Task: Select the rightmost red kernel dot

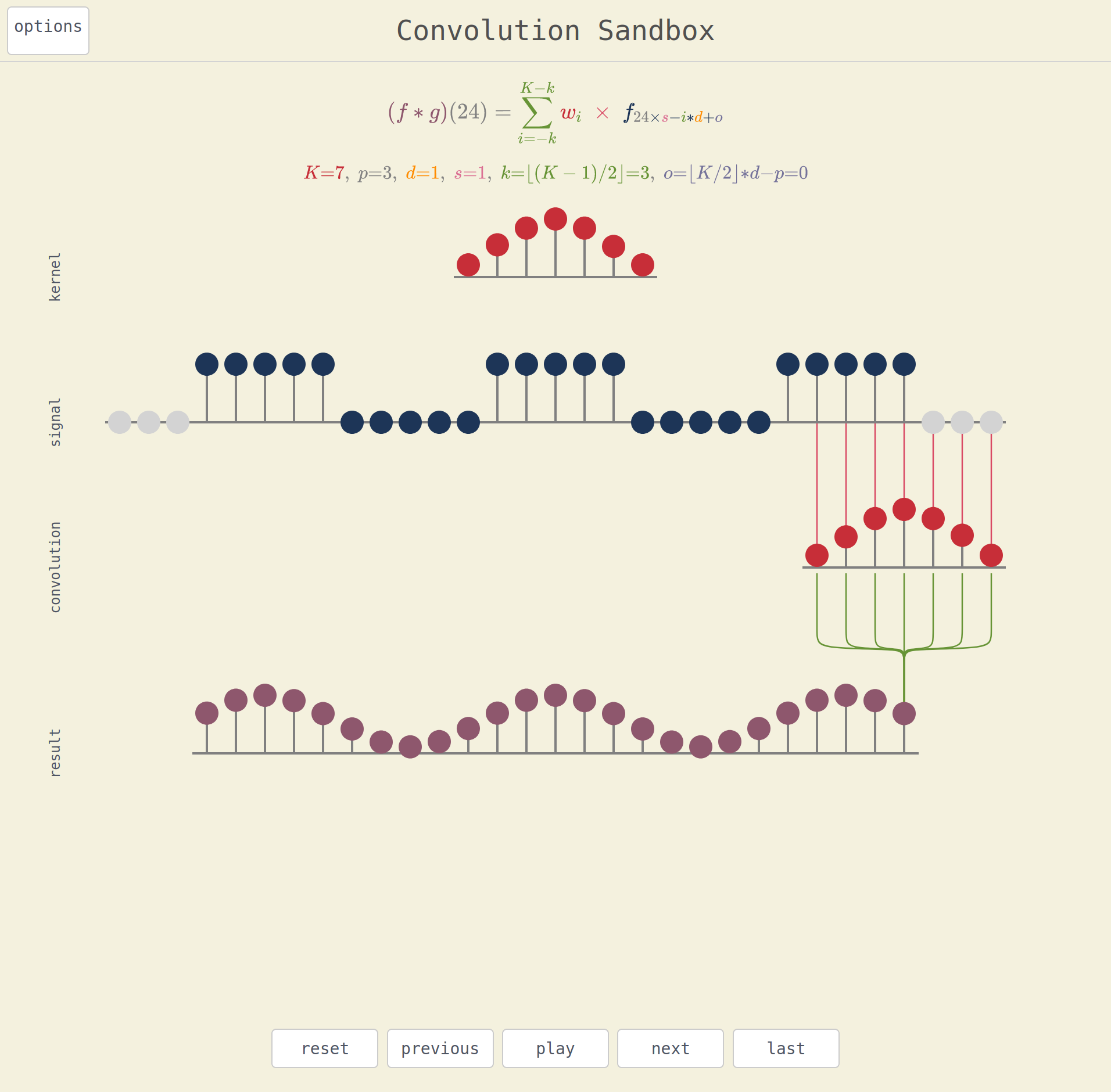Action: (x=643, y=265)
